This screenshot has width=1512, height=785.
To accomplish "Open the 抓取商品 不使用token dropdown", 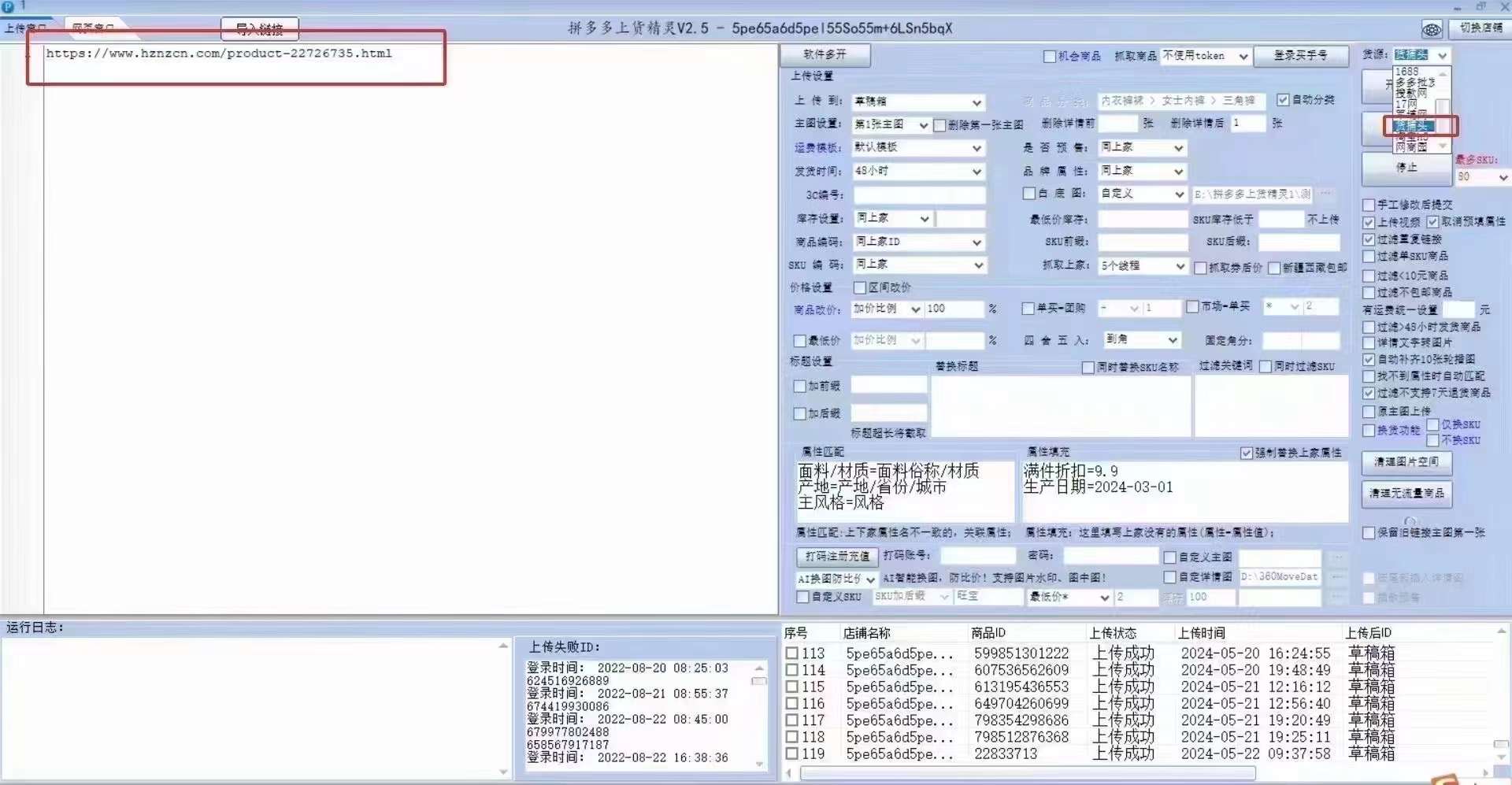I will point(1206,56).
